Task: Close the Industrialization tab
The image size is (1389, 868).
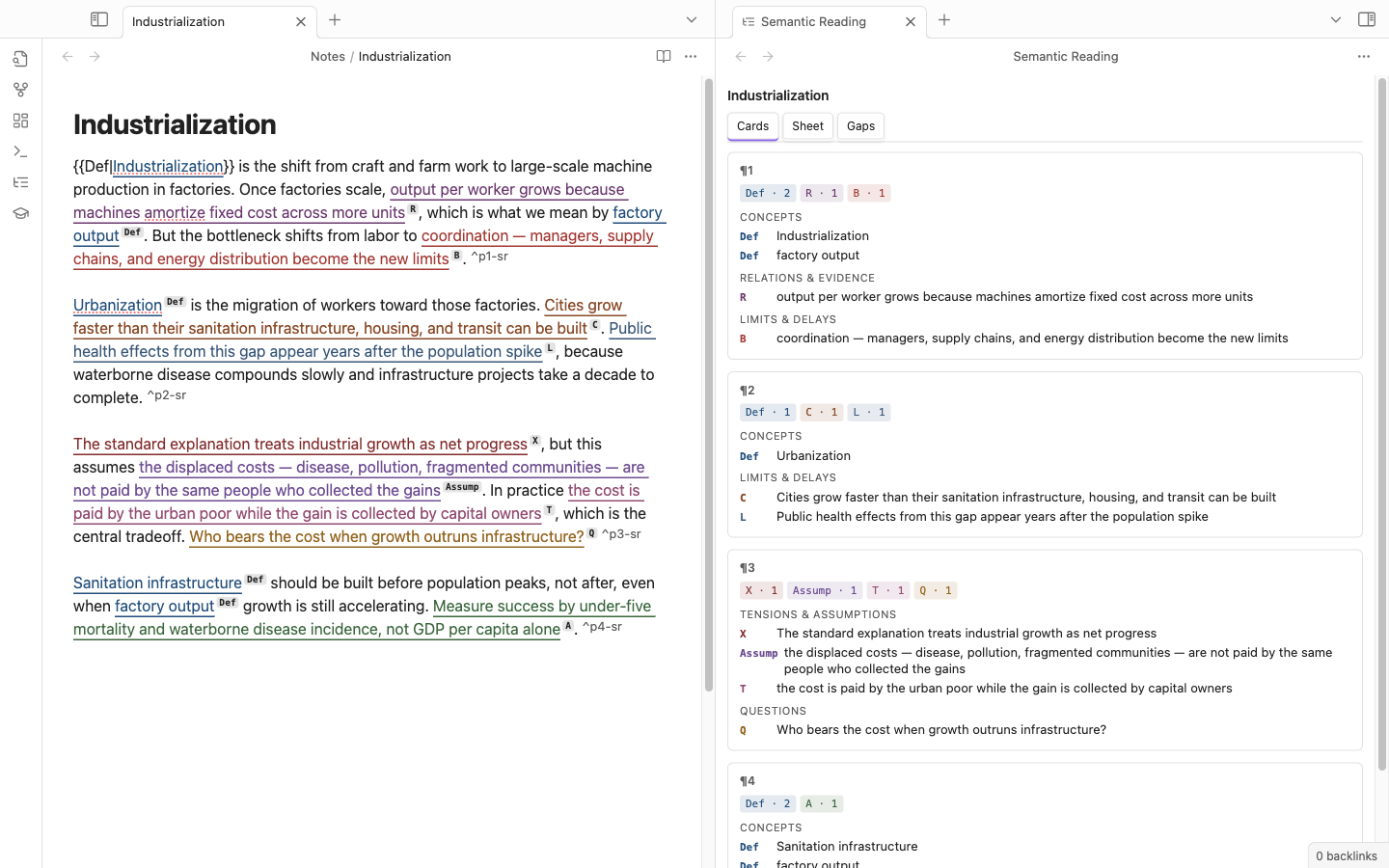Action: coord(301,21)
